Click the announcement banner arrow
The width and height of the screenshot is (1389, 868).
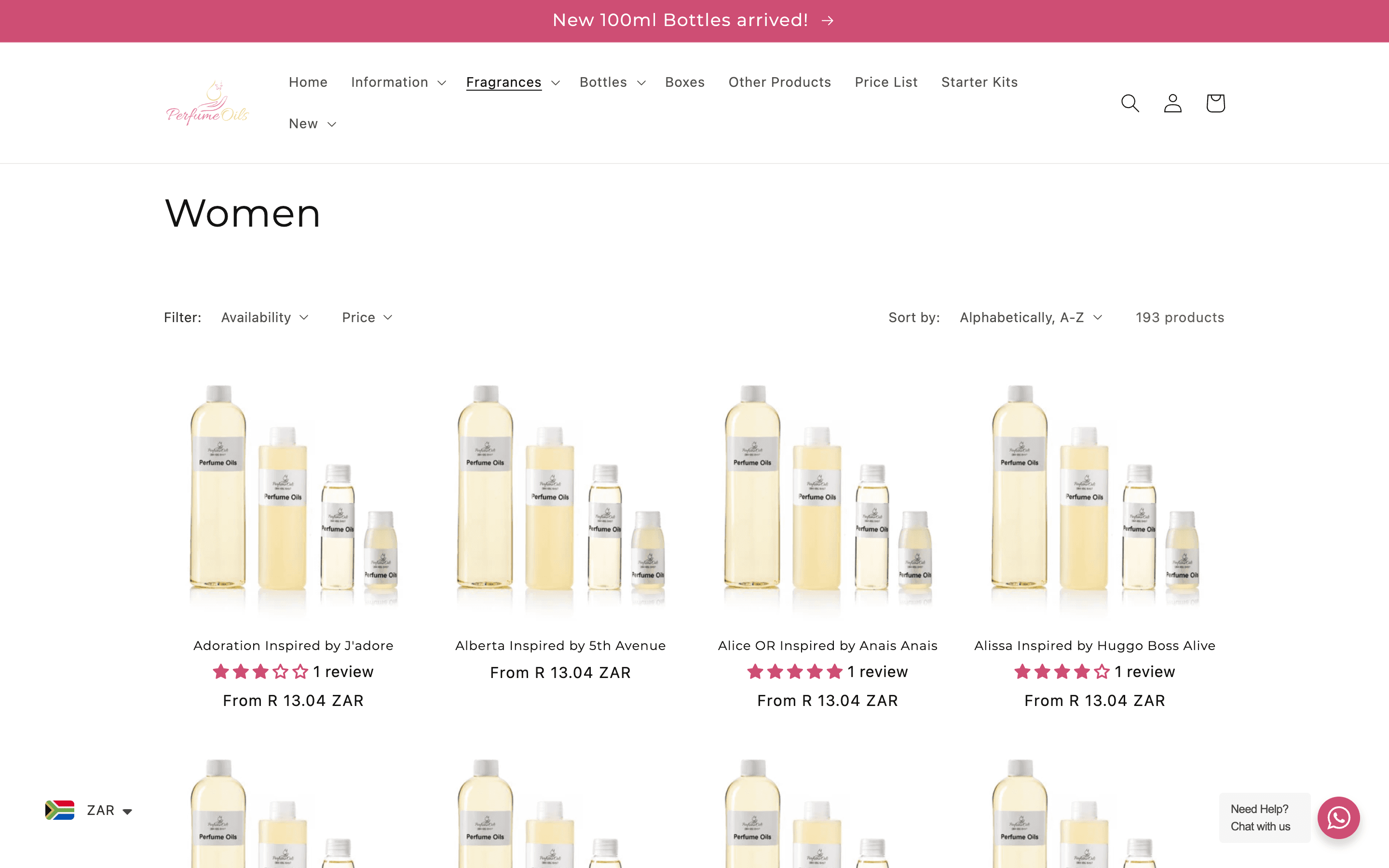[x=828, y=20]
